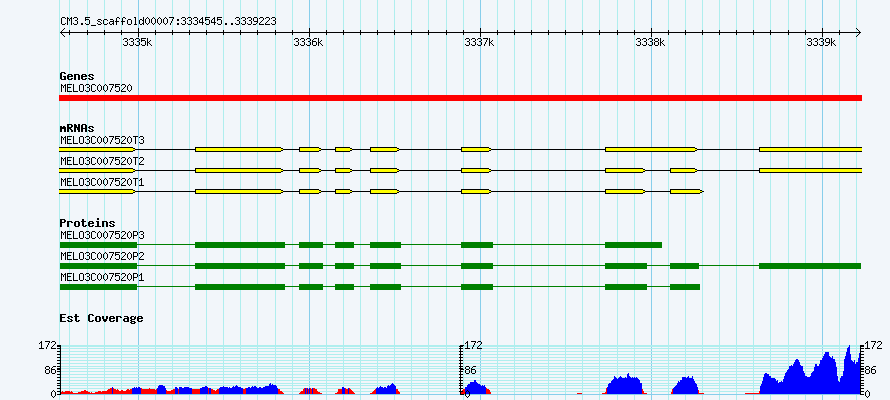
Task: Open the MELO3C007520T2 transcript label
Action: pos(102,161)
